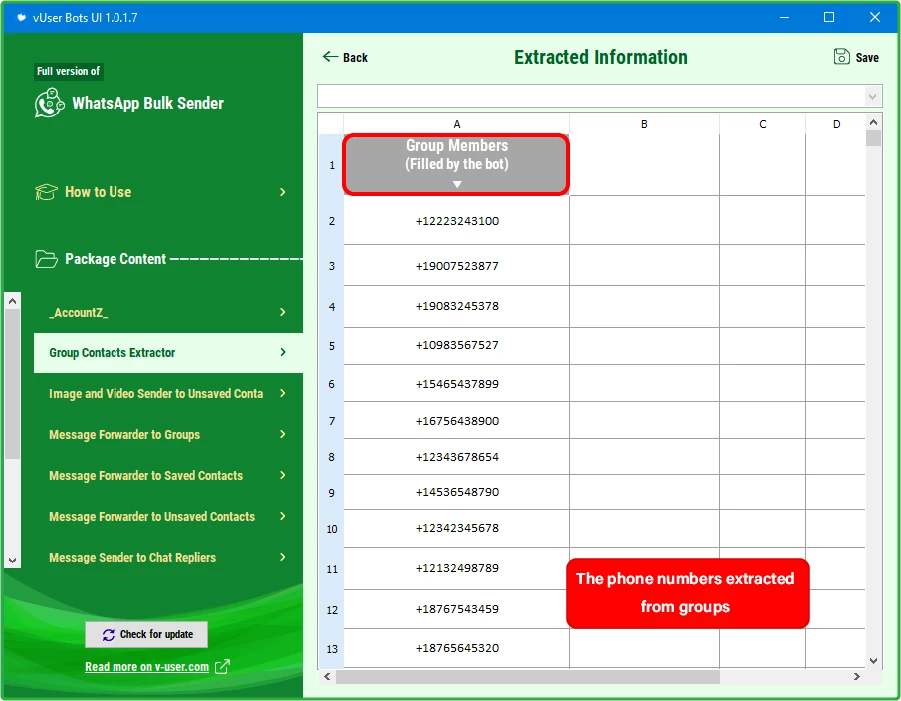
Task: Click the WhatsApp Bulk Sender logo icon
Action: (x=49, y=103)
